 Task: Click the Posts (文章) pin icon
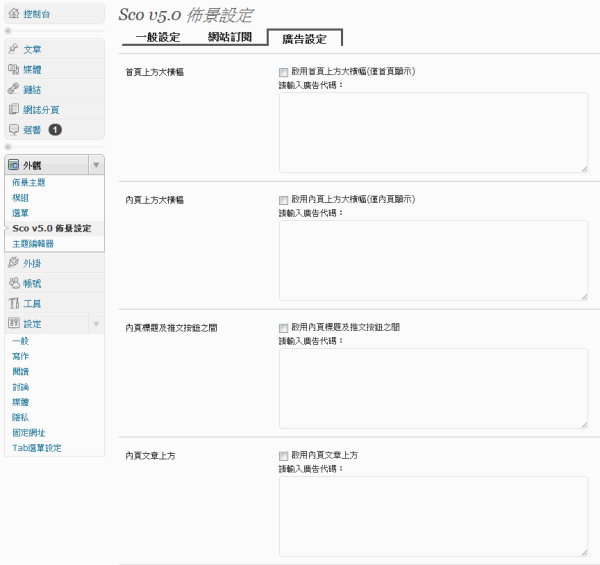click(13, 49)
